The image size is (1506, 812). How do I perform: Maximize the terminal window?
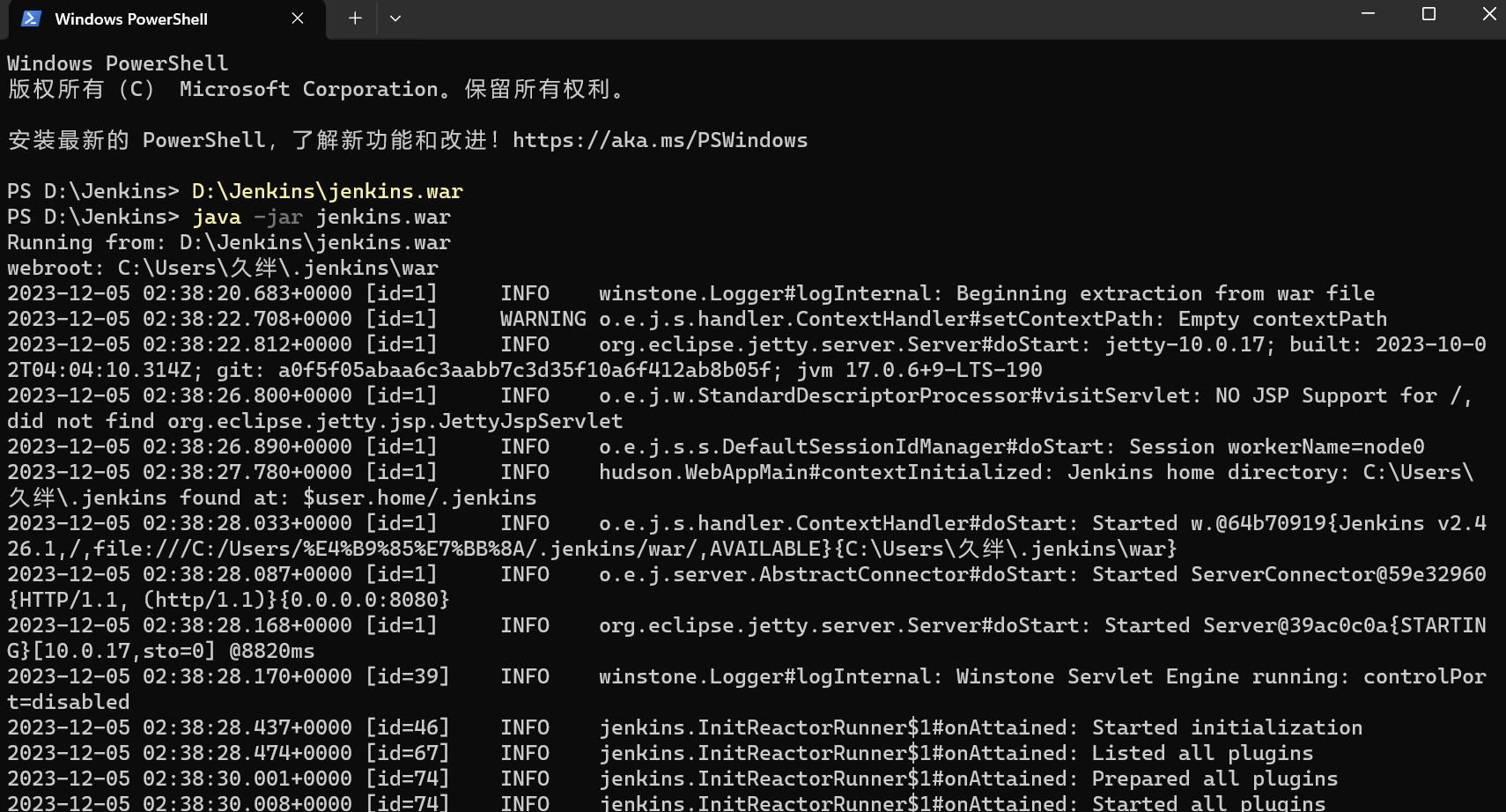tap(1428, 14)
